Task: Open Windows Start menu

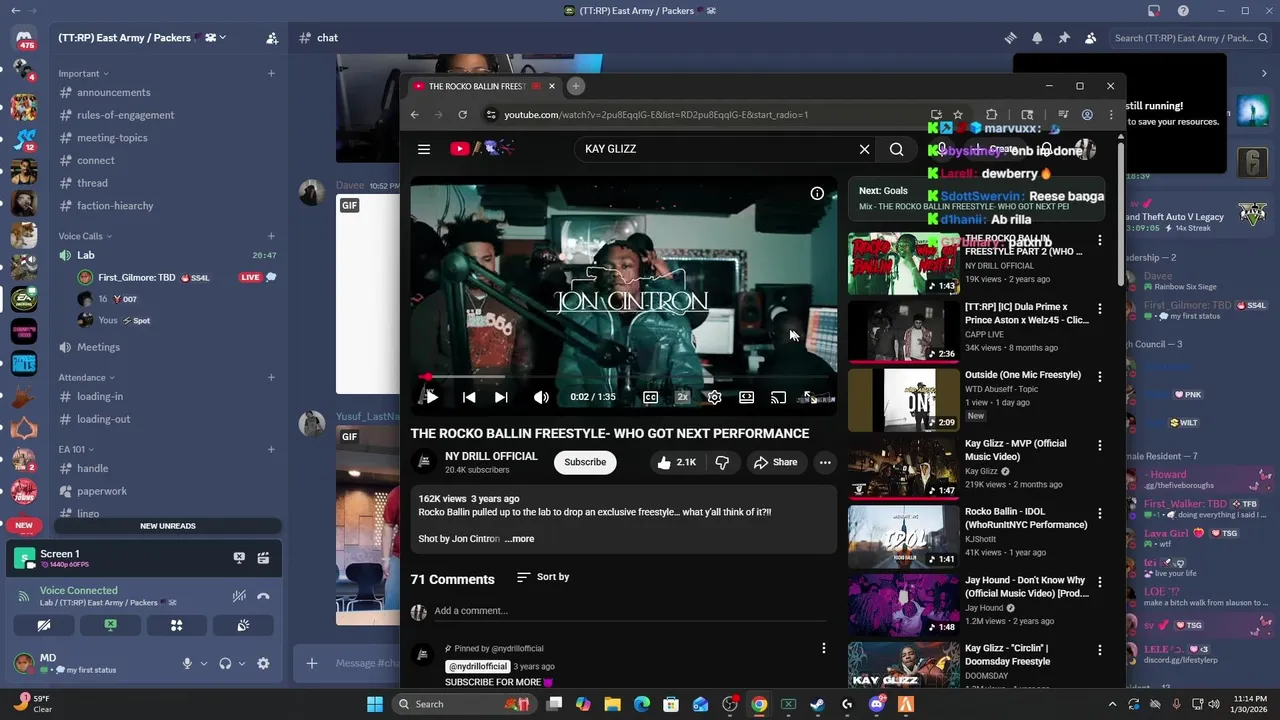Action: pyautogui.click(x=374, y=704)
